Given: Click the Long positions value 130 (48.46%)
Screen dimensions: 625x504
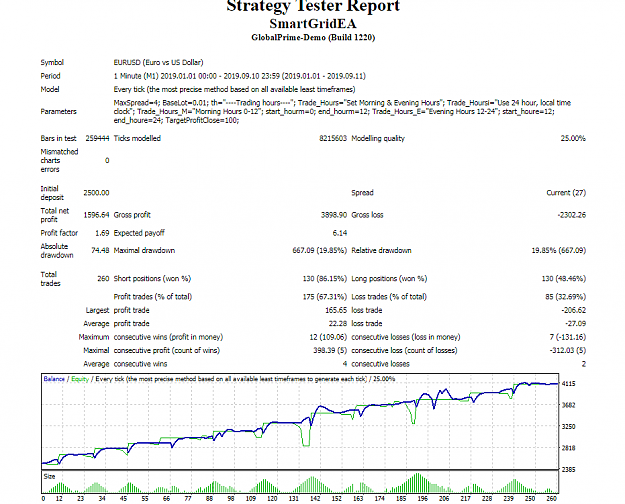Looking at the screenshot, I should pos(564,279).
